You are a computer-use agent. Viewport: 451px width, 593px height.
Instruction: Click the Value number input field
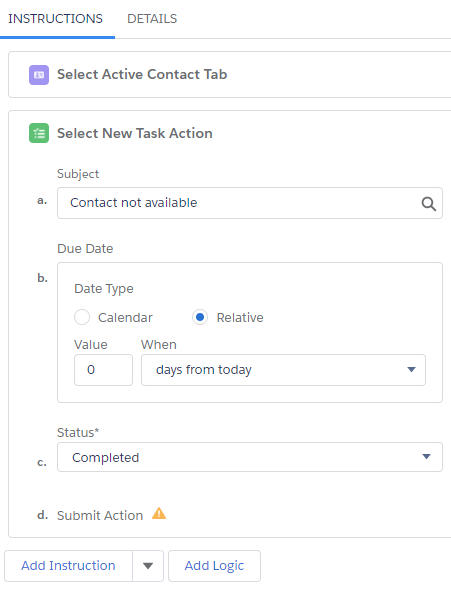[103, 370]
